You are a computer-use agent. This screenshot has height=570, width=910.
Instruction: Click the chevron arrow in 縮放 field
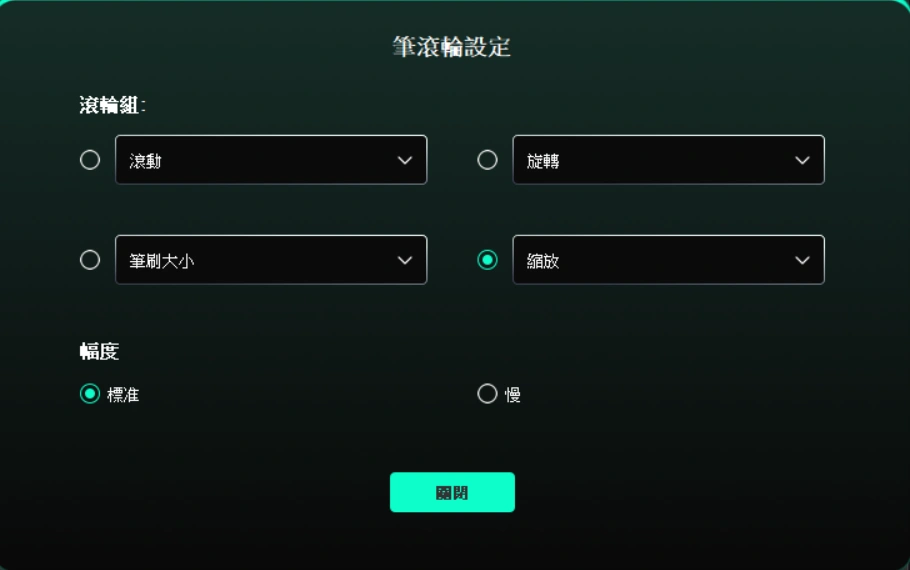click(x=803, y=260)
